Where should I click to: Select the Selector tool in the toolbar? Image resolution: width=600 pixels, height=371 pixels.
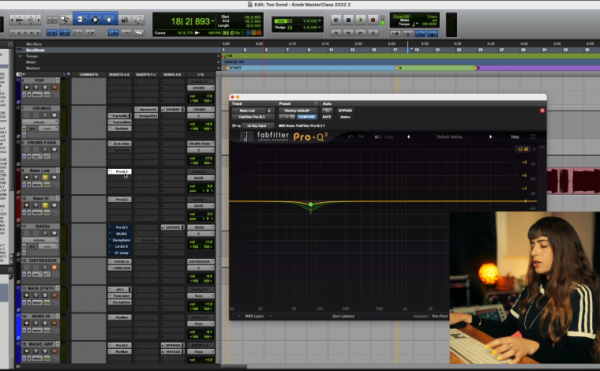(x=95, y=19)
